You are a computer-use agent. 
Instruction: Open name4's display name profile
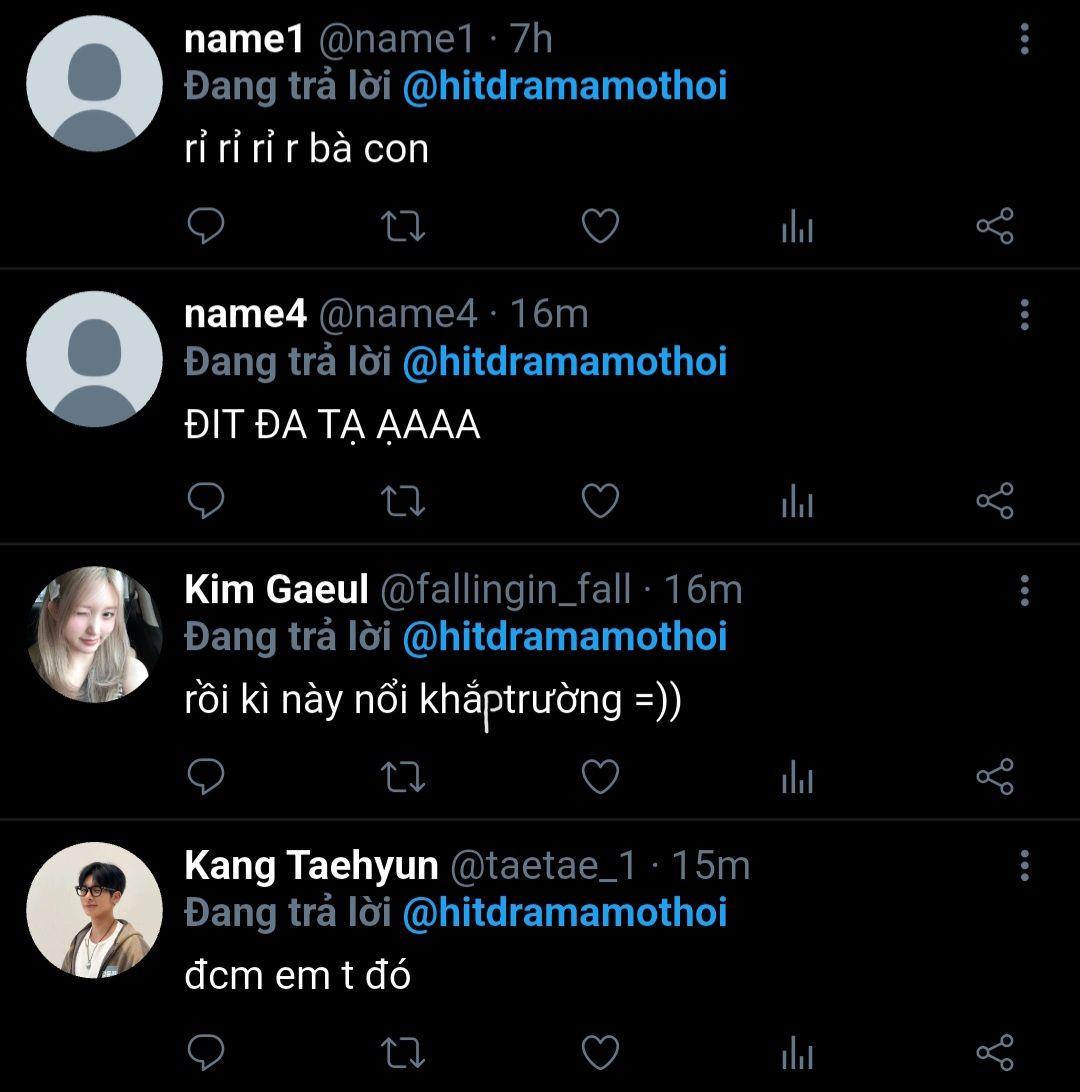point(246,315)
